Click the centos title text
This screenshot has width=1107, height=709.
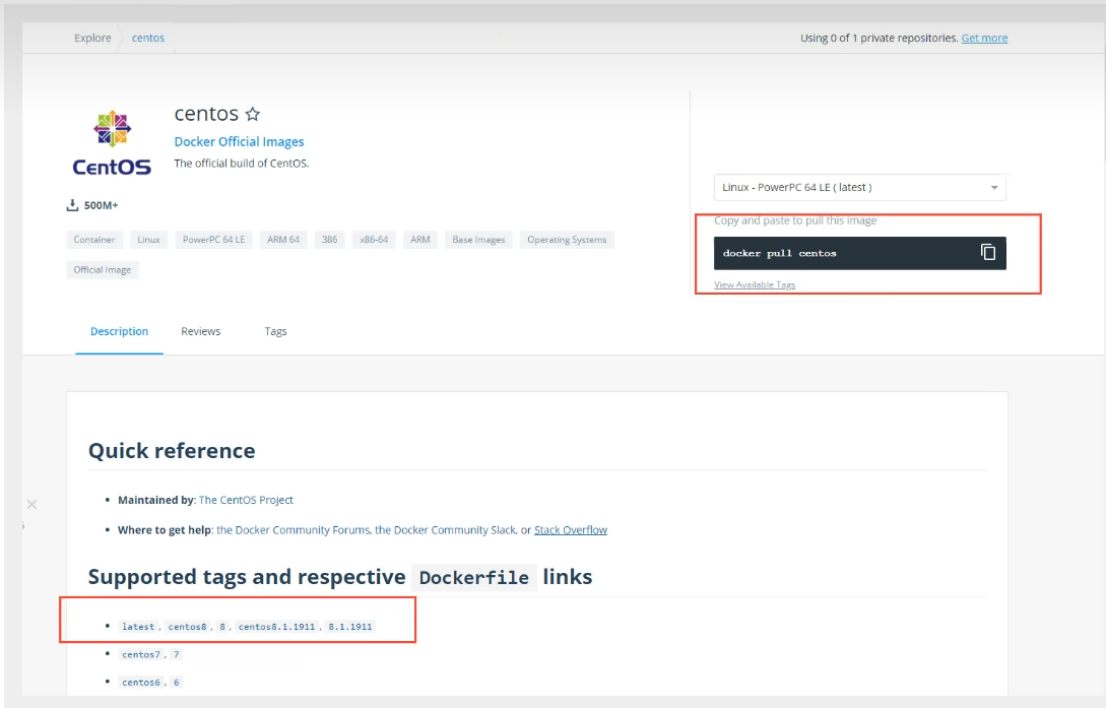[206, 113]
